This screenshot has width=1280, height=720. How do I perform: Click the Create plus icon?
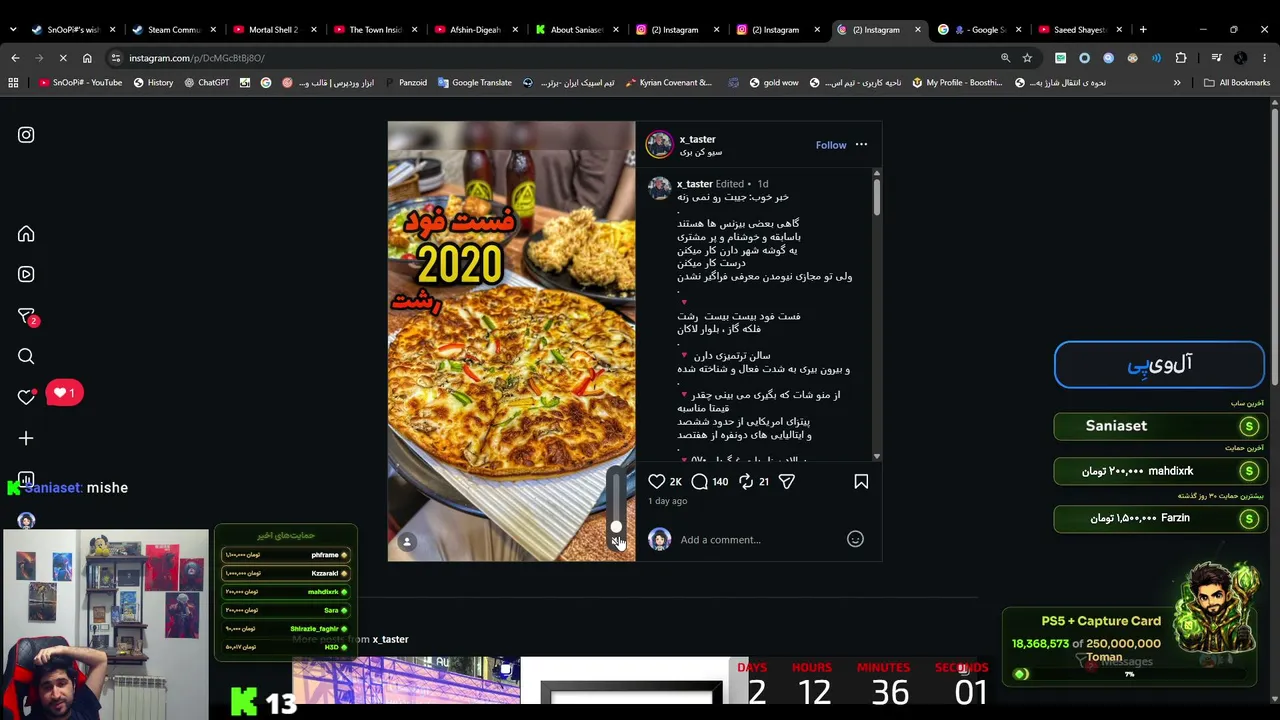point(26,438)
